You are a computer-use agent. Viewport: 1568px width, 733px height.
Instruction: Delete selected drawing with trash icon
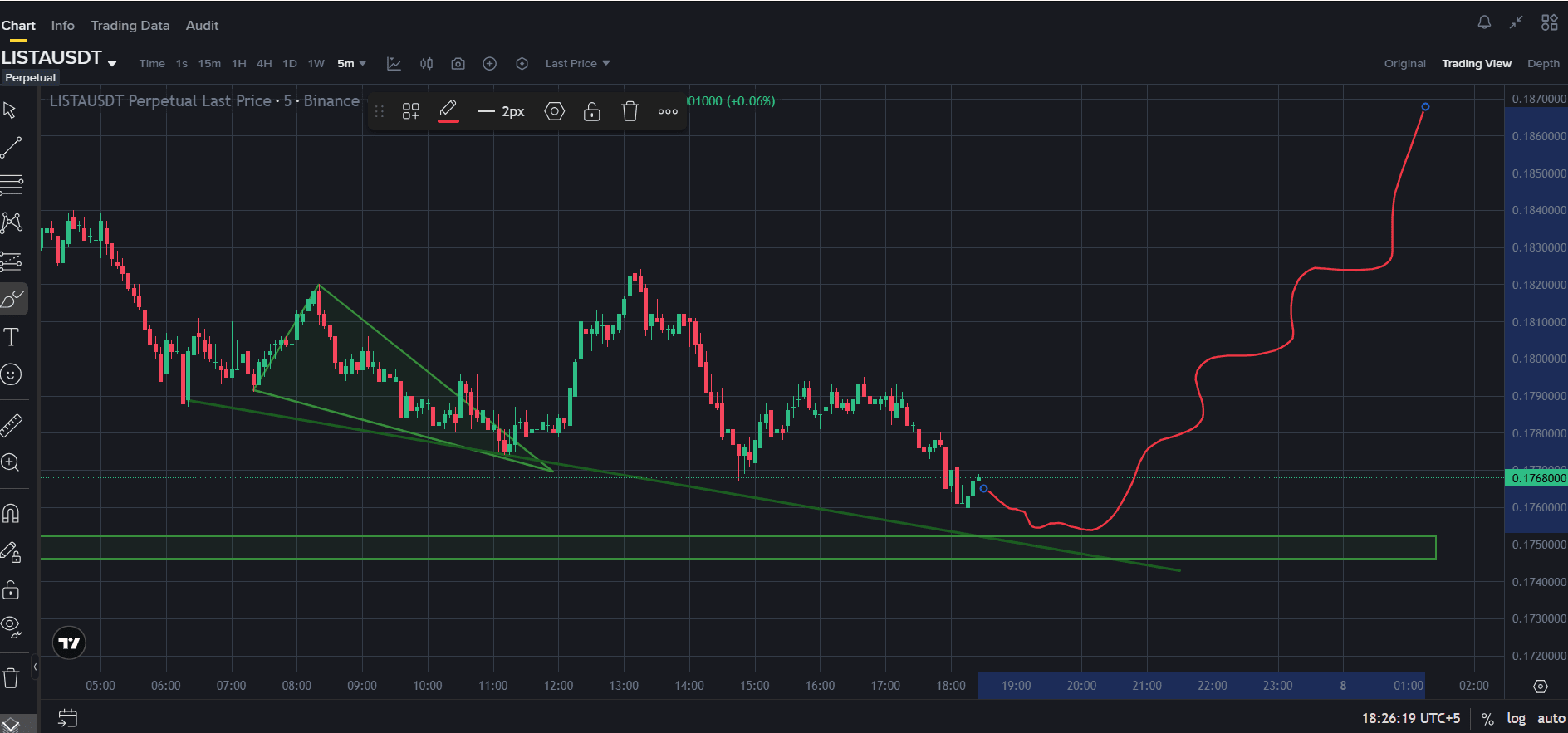(x=630, y=111)
